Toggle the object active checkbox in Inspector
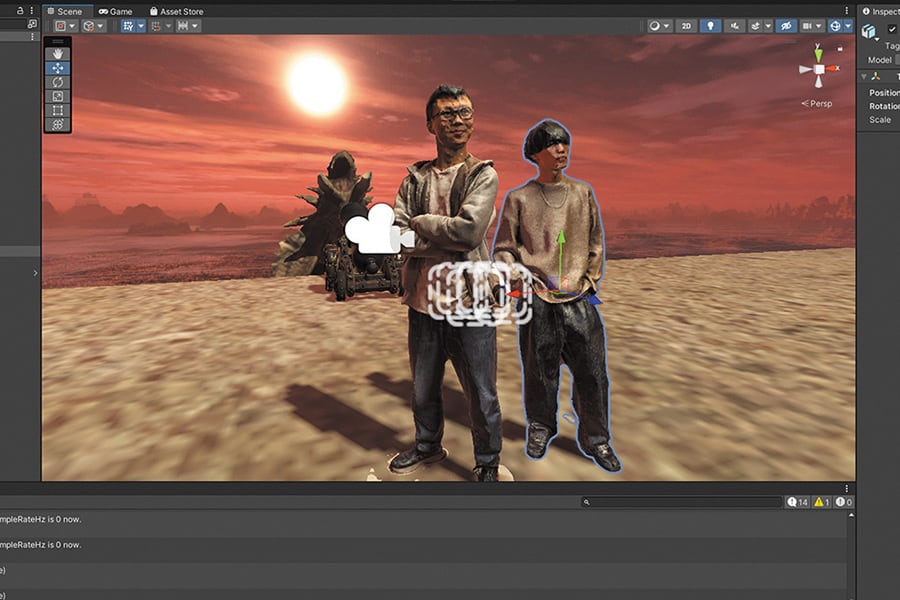Screen dimensions: 900x600 (892, 29)
